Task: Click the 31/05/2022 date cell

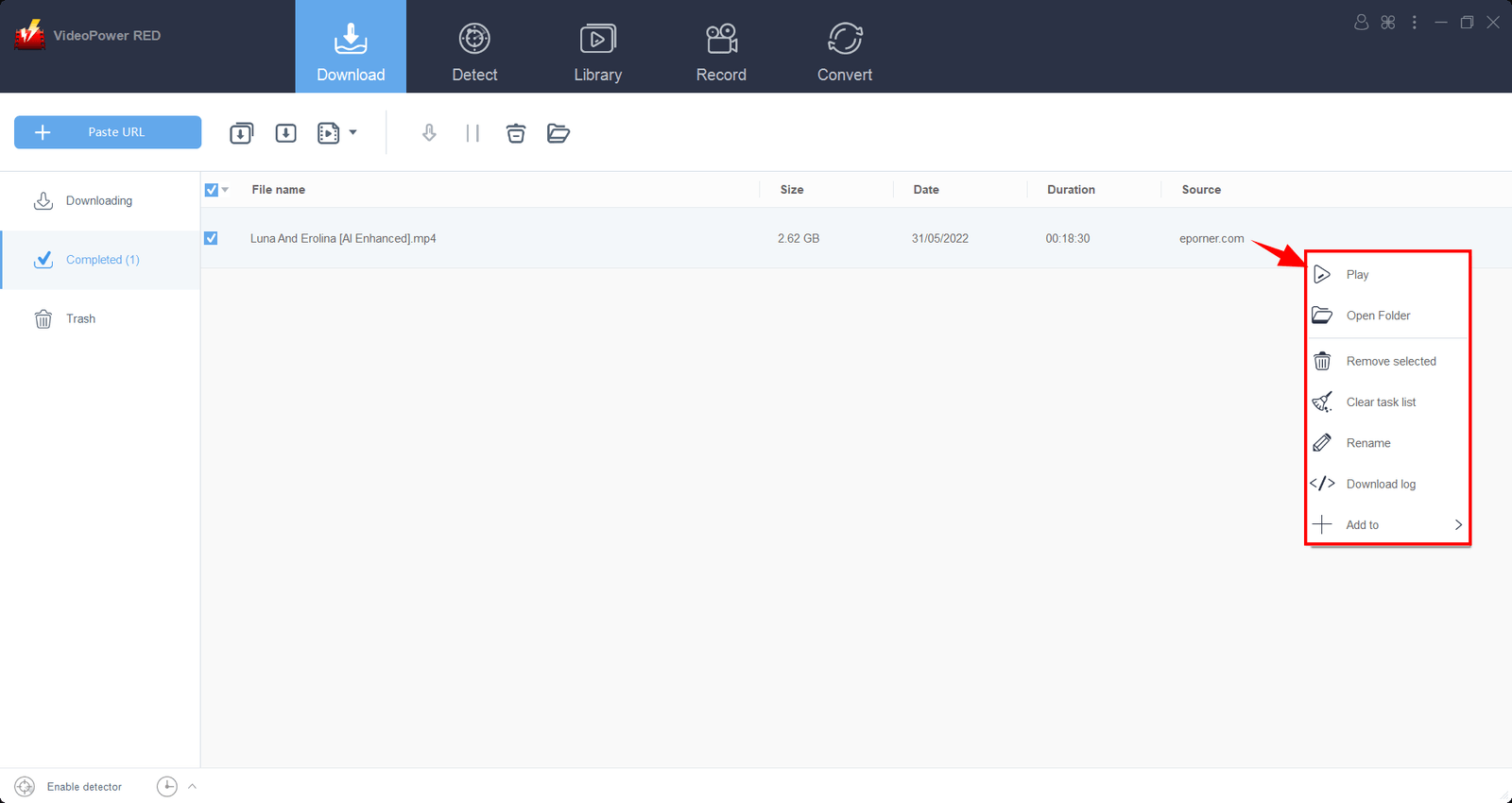Action: pos(940,239)
